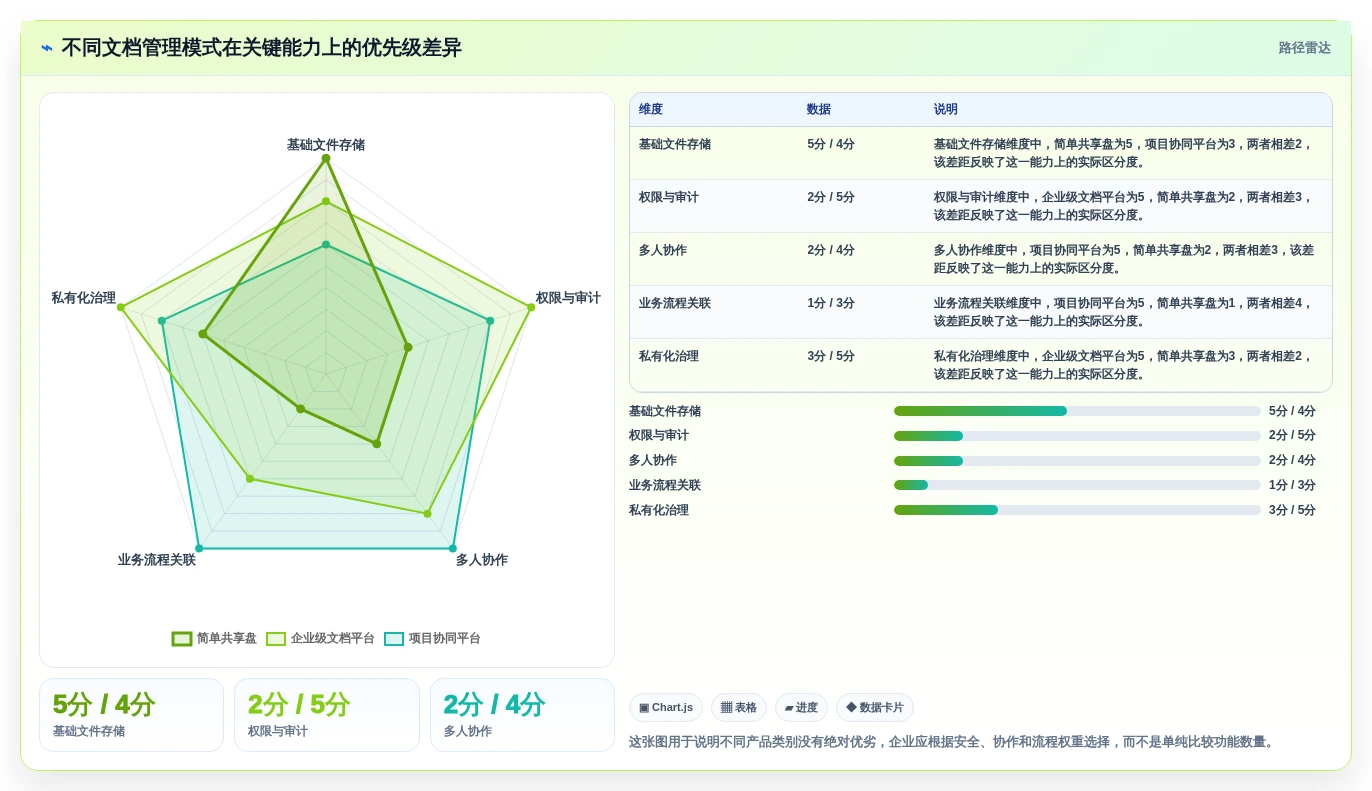
Task: Click the 路径雷达 label in header
Action: click(x=1305, y=48)
